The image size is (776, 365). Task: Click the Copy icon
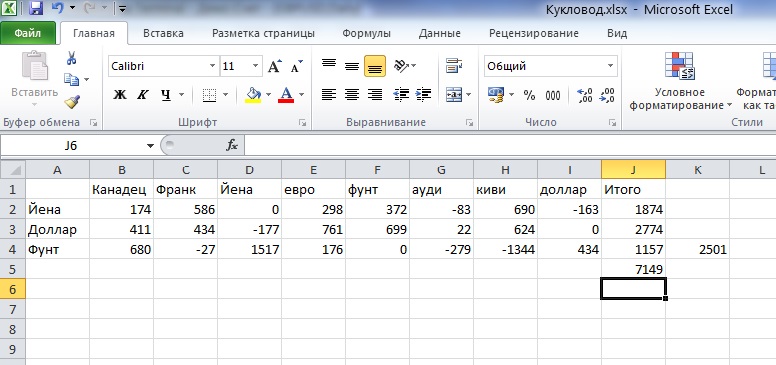(x=71, y=79)
